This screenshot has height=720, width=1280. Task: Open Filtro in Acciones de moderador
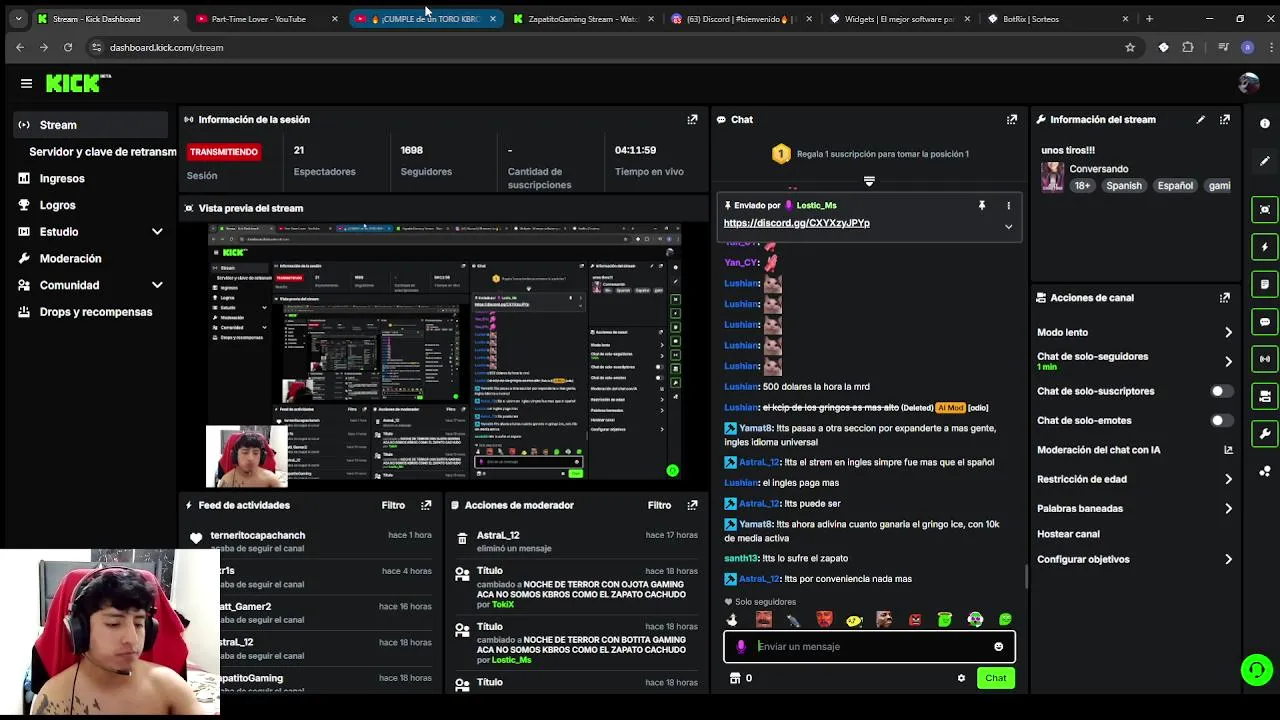click(x=659, y=505)
